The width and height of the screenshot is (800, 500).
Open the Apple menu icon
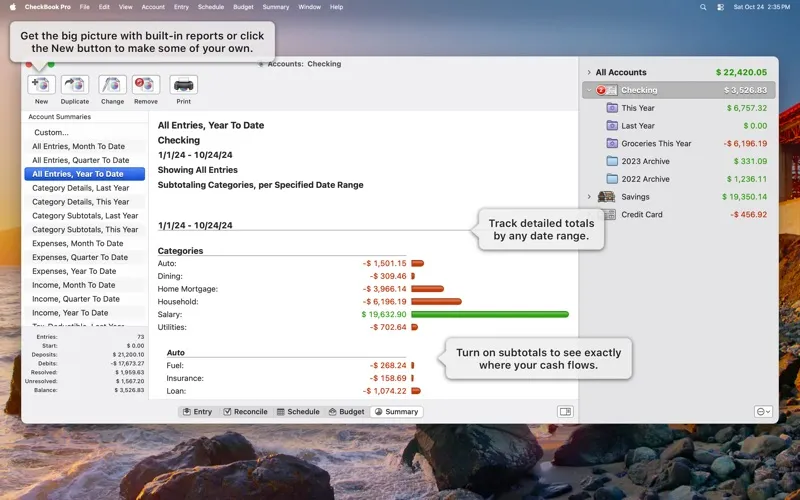13,7
